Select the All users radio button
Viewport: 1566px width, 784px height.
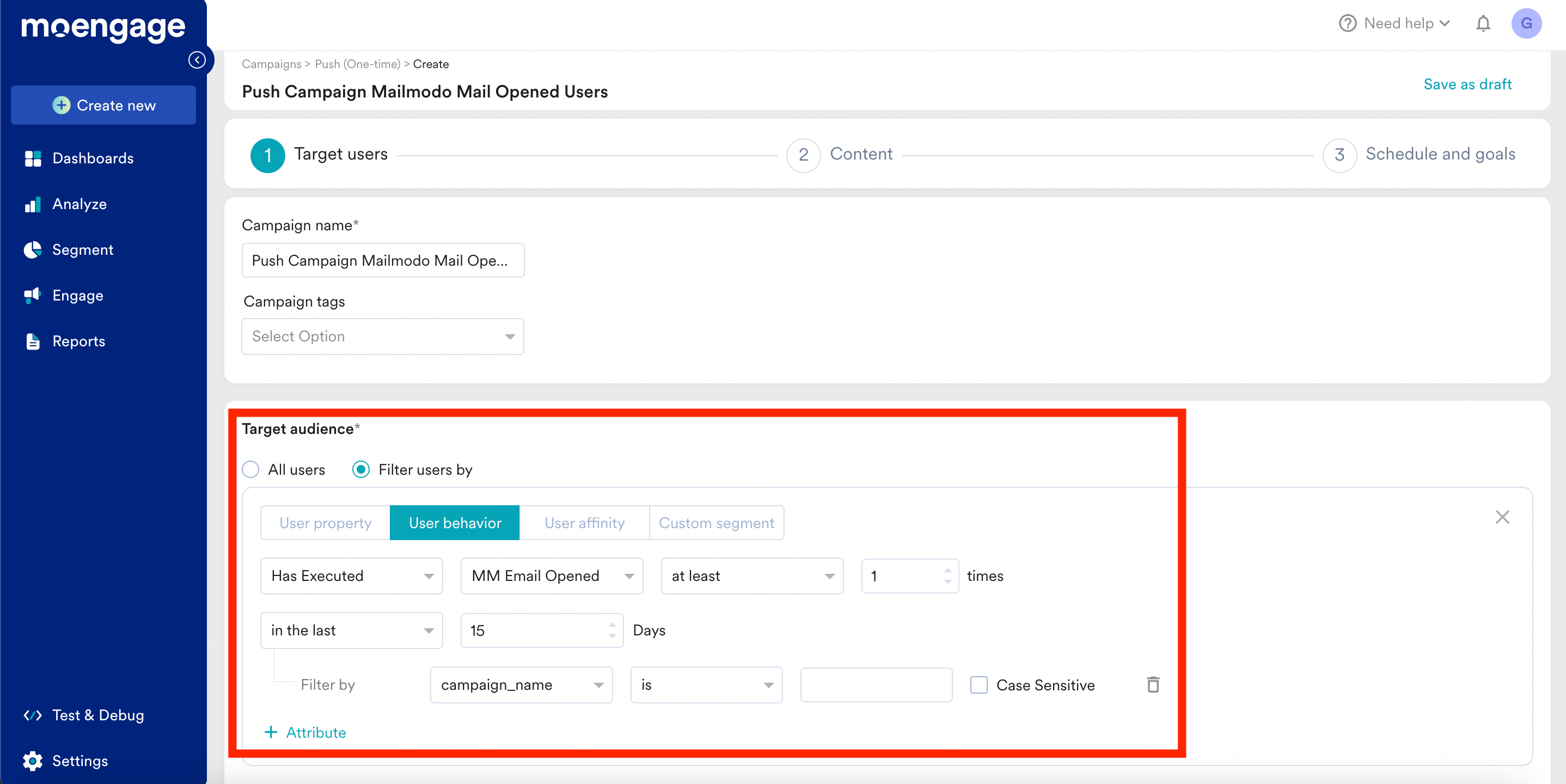[x=250, y=469]
